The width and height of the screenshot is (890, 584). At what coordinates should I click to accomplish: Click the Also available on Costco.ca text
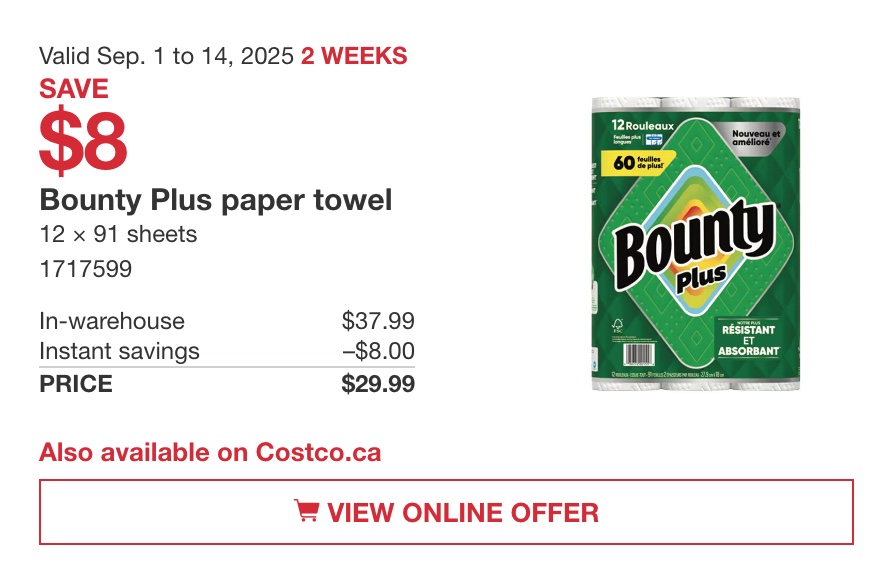[x=210, y=452]
